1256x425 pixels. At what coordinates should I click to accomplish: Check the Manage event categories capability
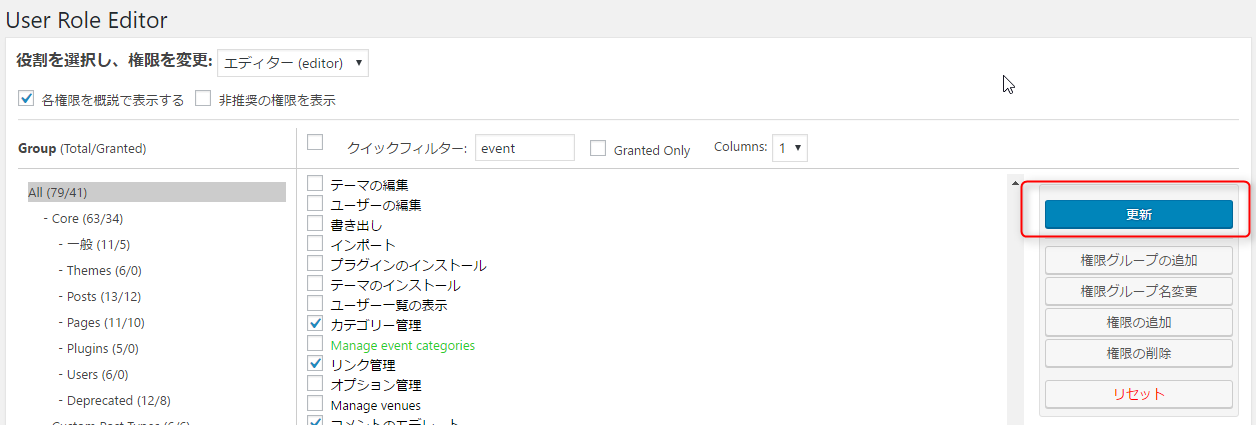(315, 344)
